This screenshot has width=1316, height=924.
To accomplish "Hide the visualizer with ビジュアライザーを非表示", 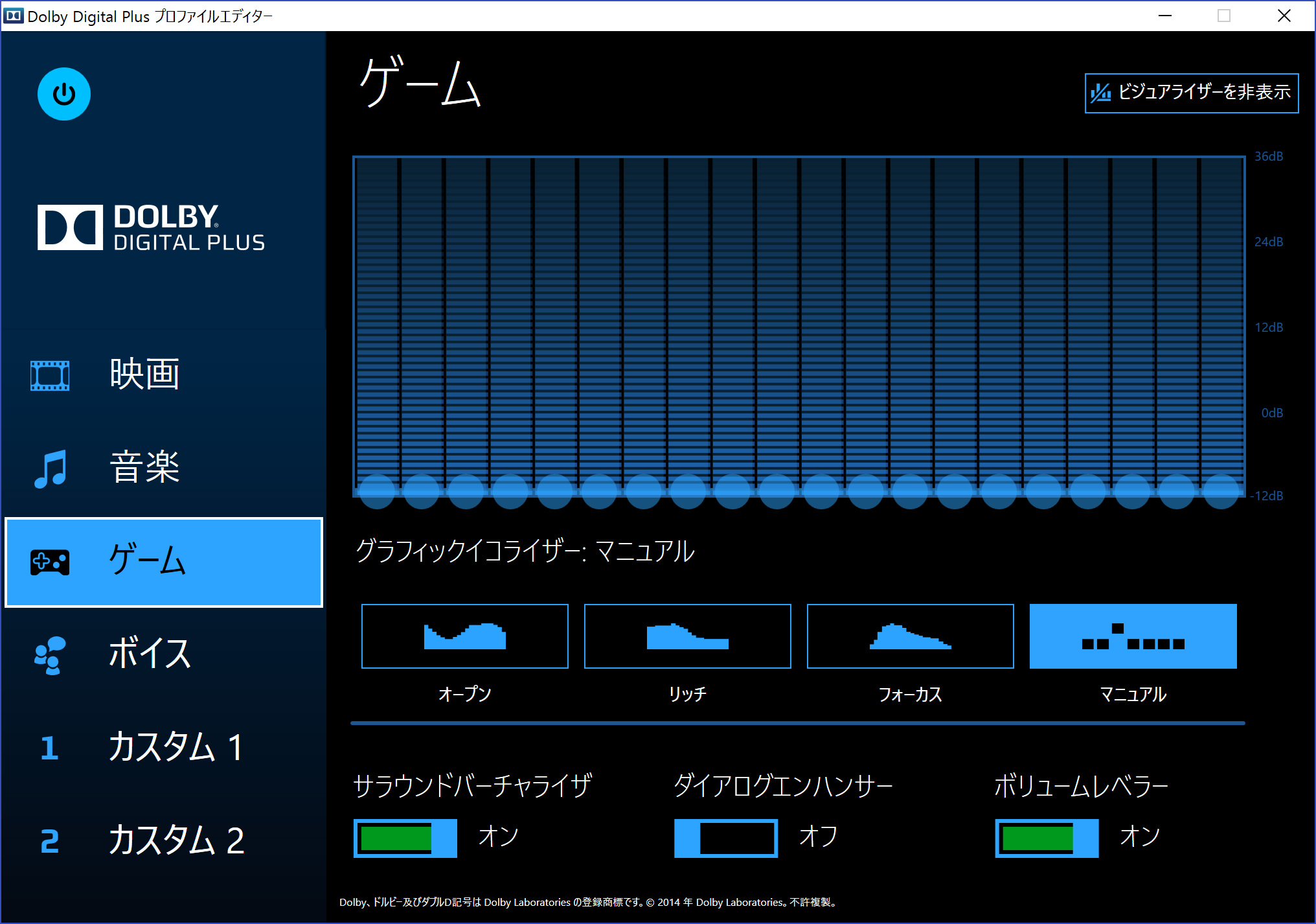I will click(x=1192, y=93).
